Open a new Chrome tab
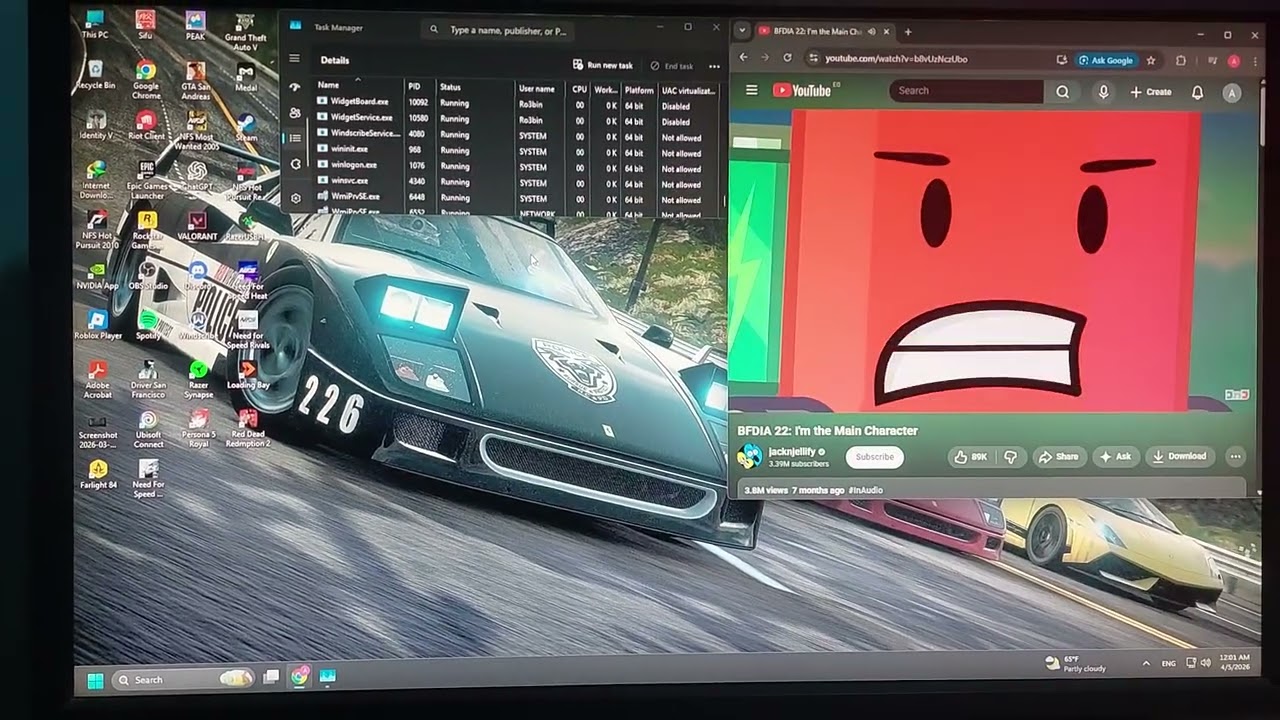This screenshot has height=720, width=1280. pyautogui.click(x=908, y=32)
